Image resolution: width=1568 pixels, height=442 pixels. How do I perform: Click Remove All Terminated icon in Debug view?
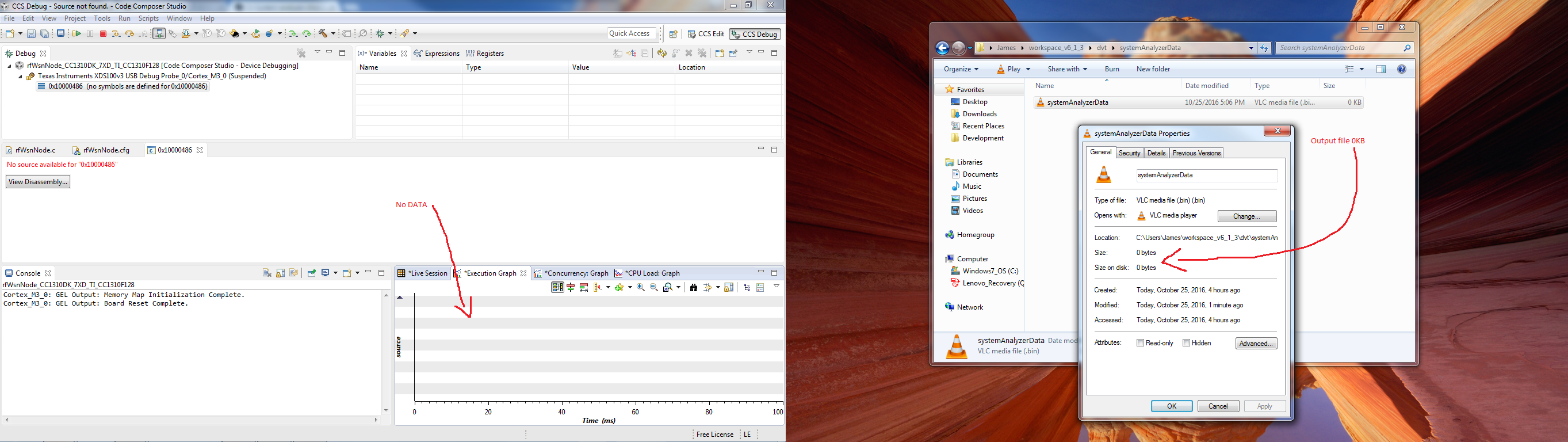301,53
